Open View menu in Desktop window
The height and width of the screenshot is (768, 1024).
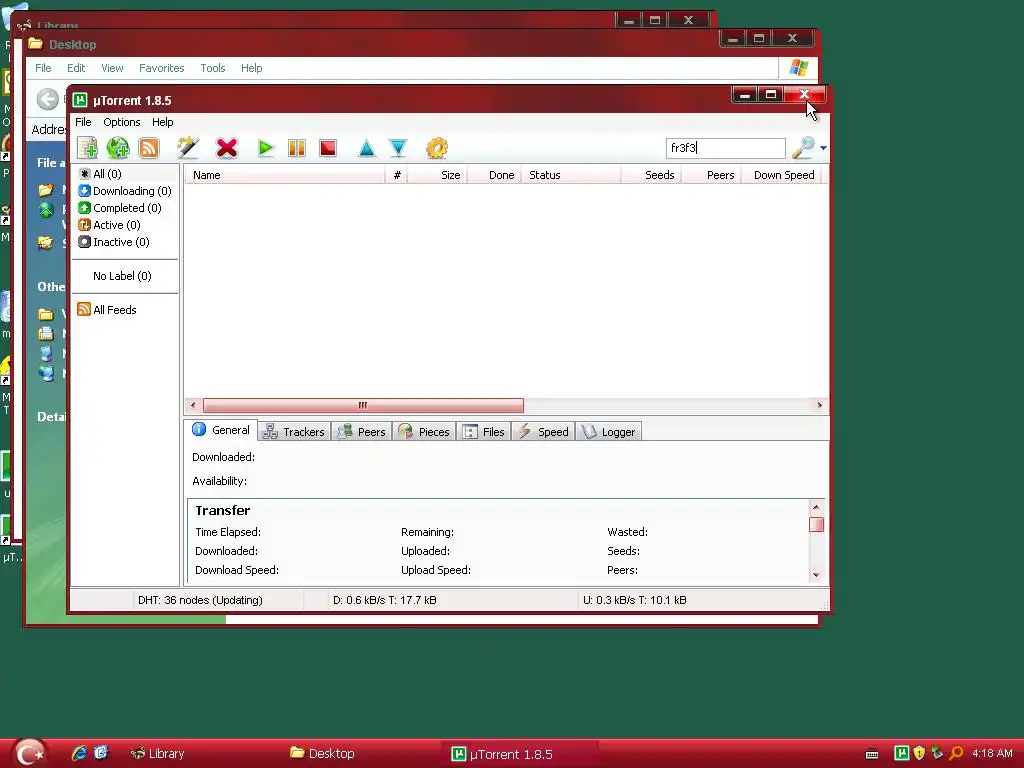click(x=112, y=68)
